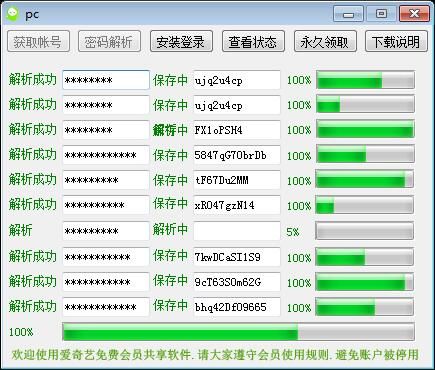Open 查看状态 to view status
Screen dimensions: 435x370
point(253,41)
